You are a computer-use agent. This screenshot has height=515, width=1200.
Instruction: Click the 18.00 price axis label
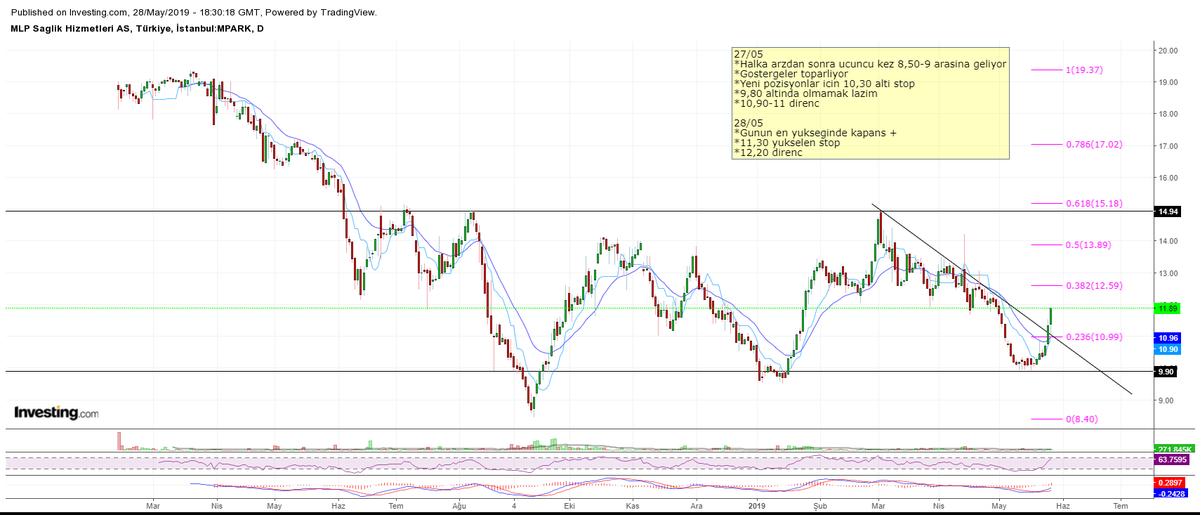[1168, 114]
